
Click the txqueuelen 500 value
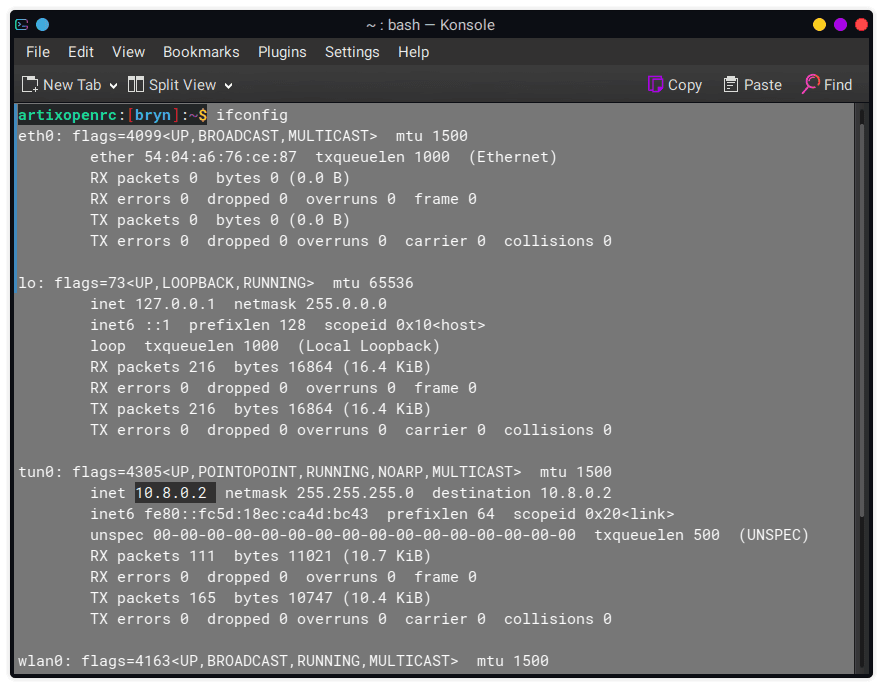coord(657,535)
